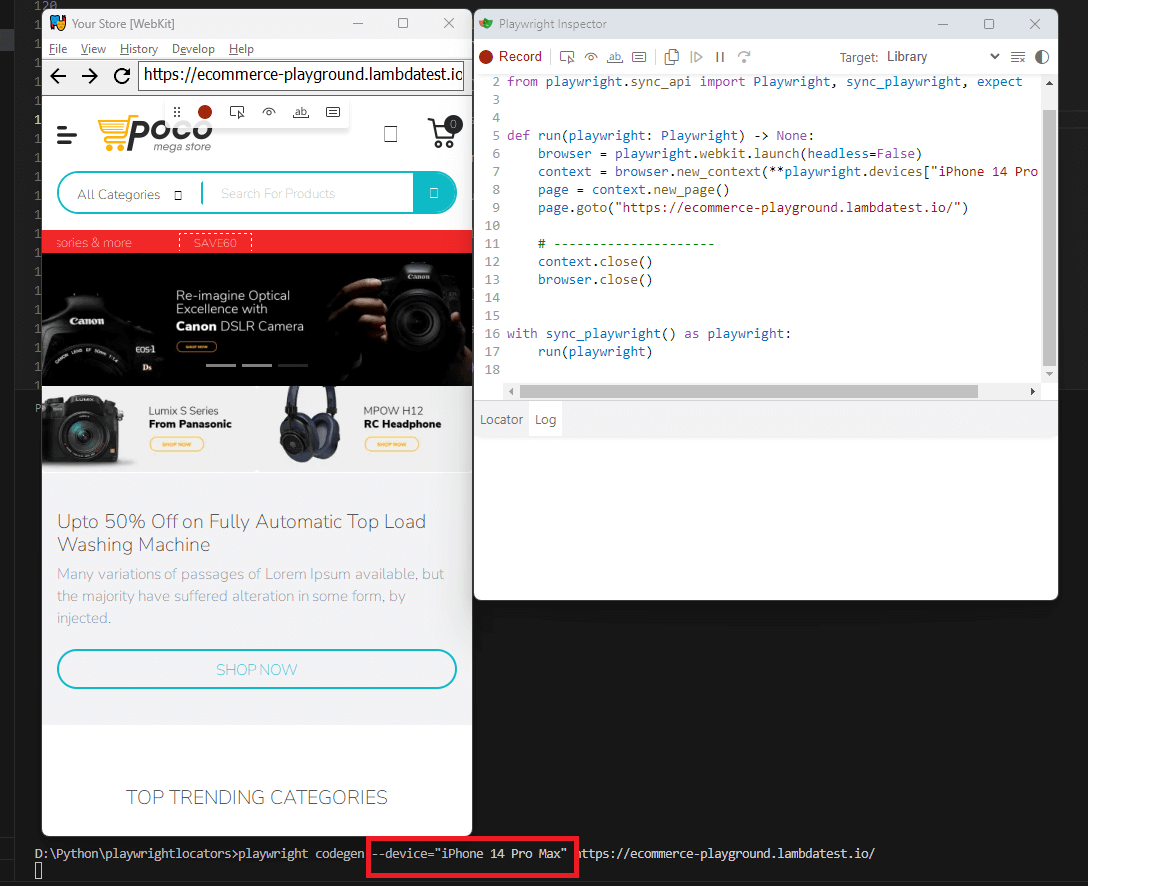Open the shopping cart icon

click(444, 132)
